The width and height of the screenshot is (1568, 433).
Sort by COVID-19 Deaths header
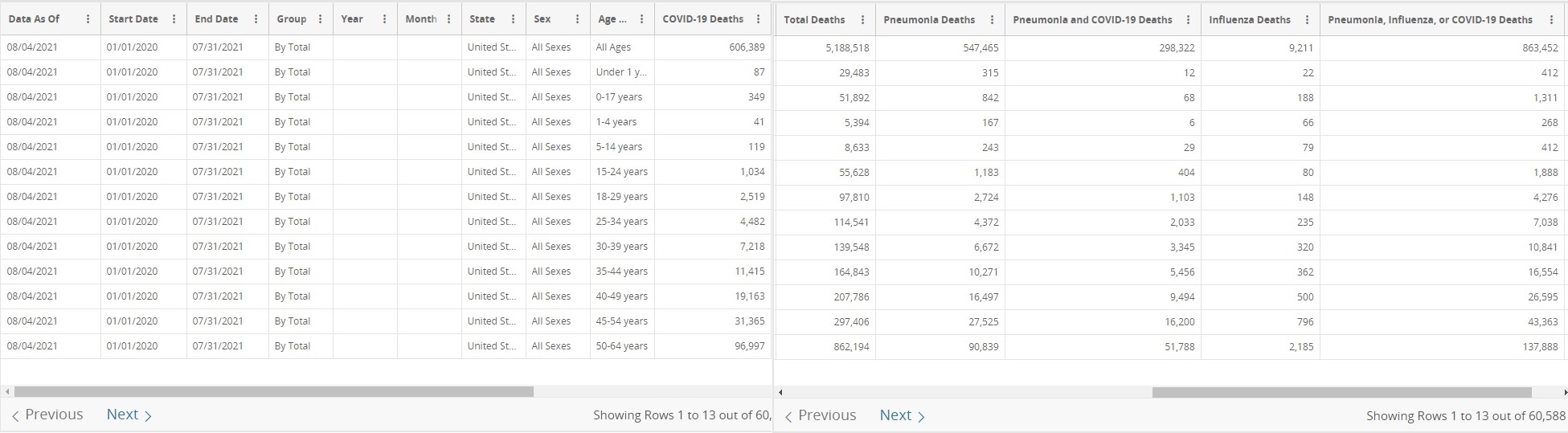[702, 19]
